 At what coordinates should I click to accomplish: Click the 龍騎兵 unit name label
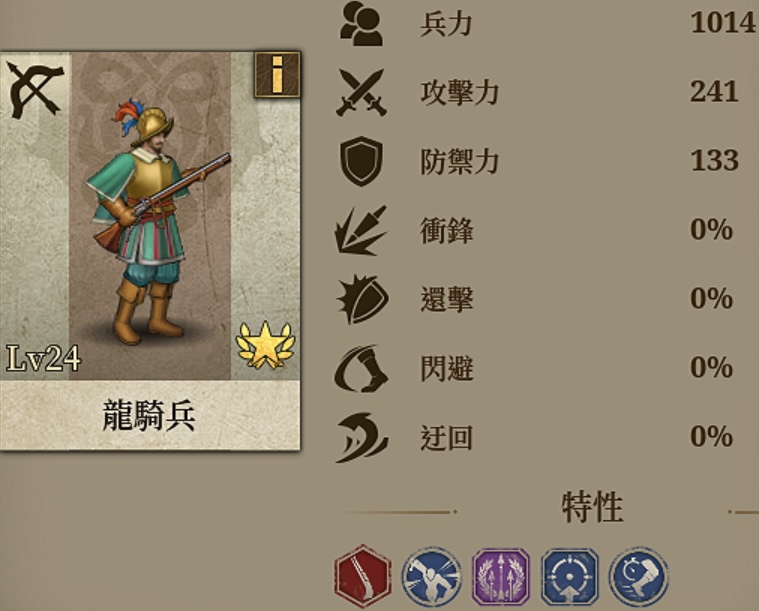coord(149,415)
